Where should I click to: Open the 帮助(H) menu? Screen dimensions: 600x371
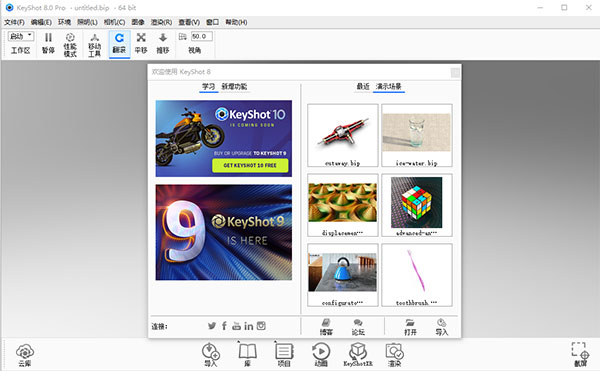[x=236, y=22]
